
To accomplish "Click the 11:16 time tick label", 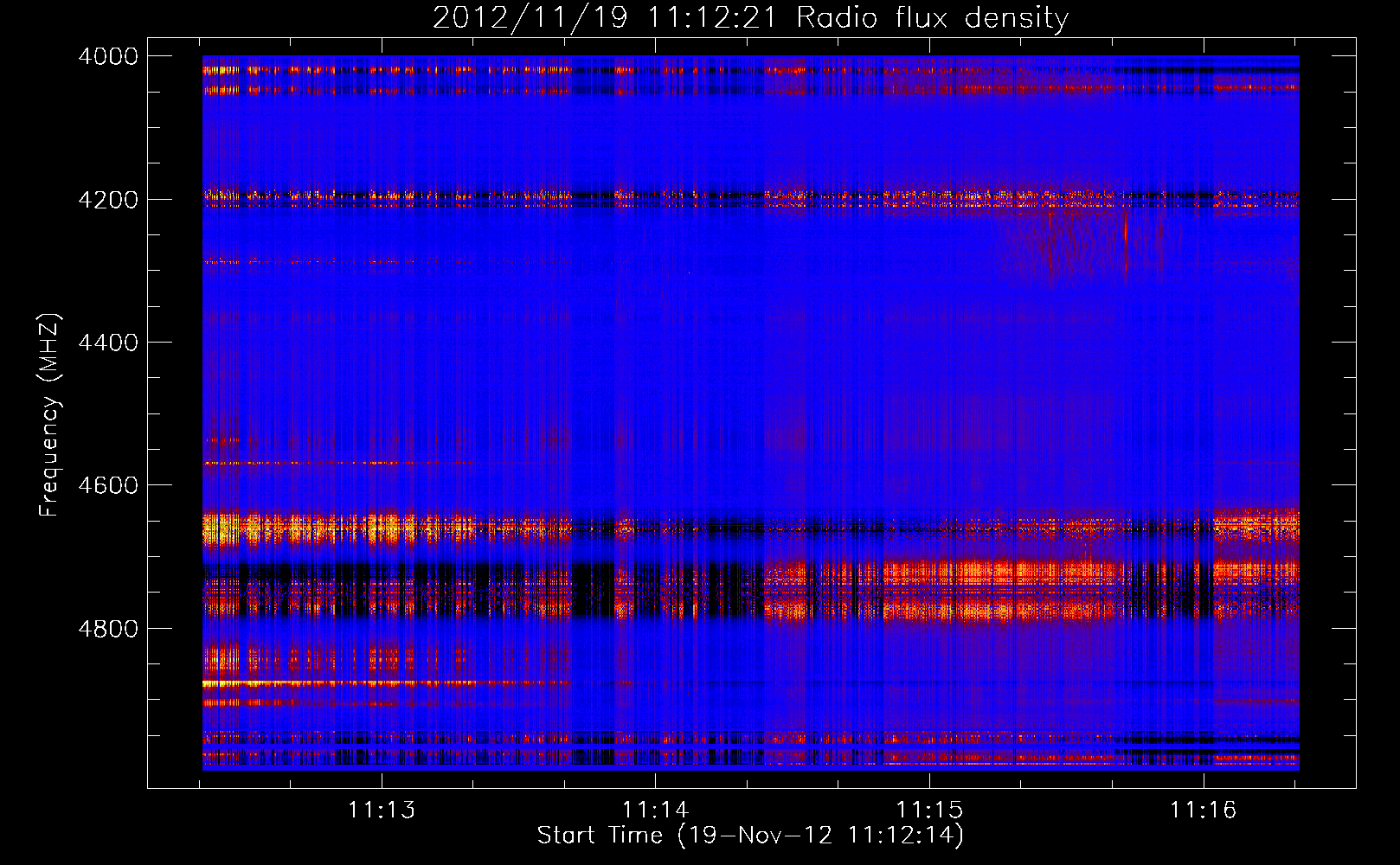I will point(1204,810).
